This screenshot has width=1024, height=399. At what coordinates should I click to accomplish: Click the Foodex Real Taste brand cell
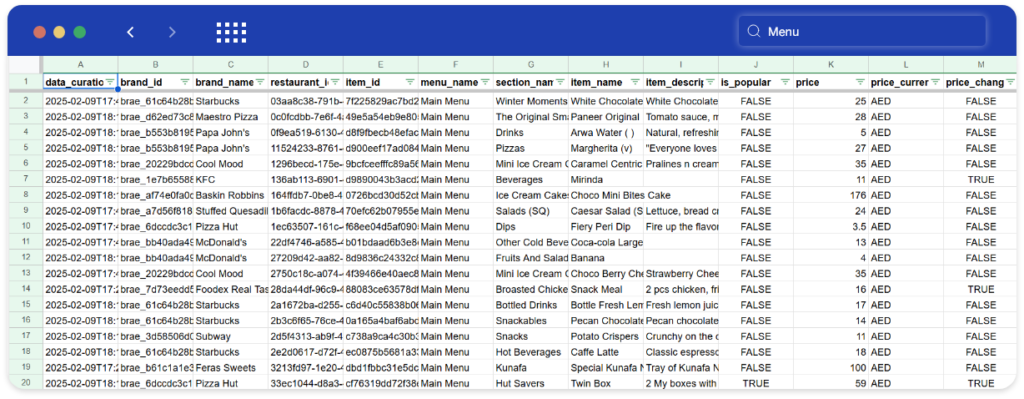[x=231, y=289]
